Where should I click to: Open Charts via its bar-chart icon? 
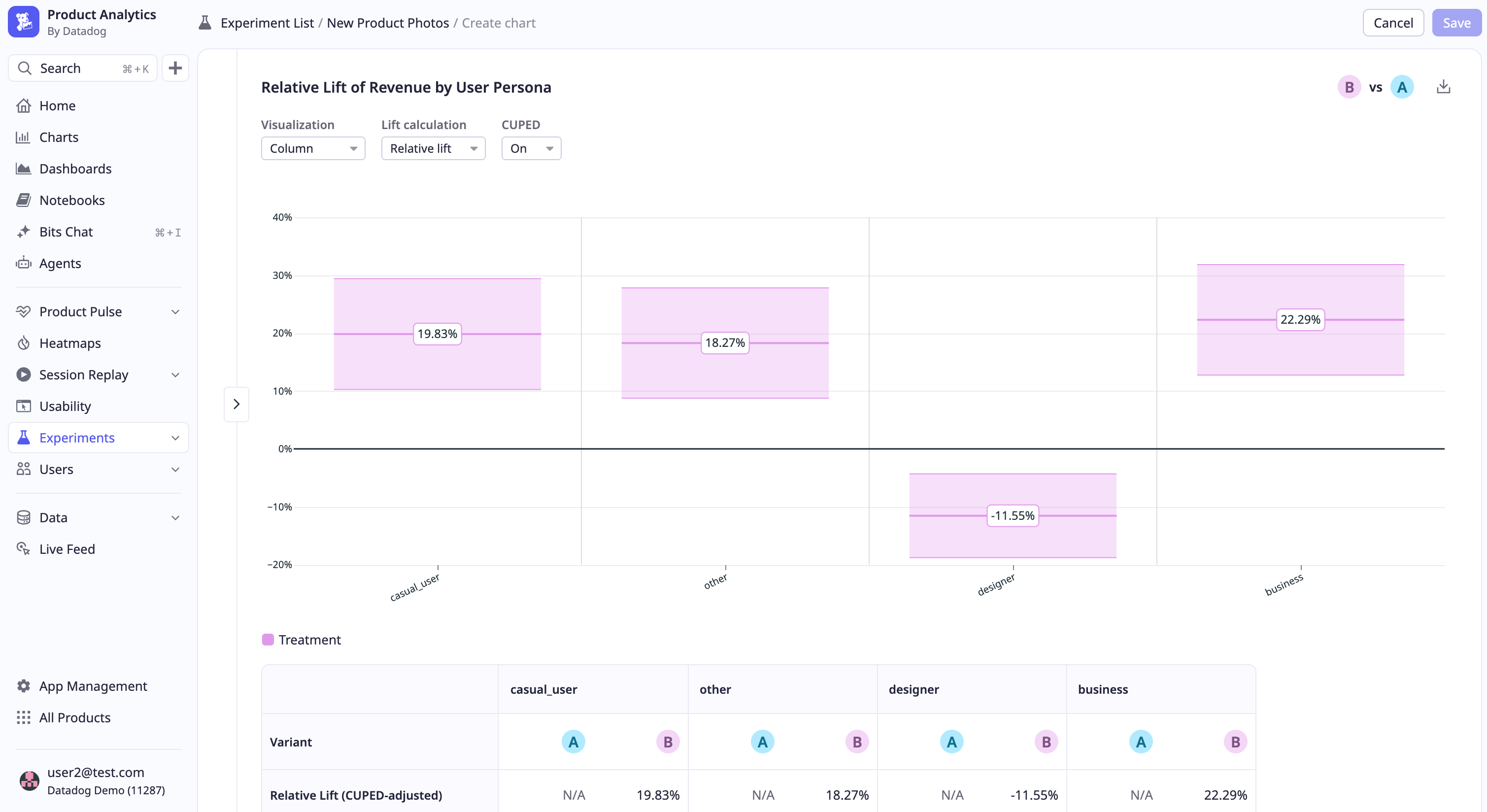pyautogui.click(x=24, y=137)
